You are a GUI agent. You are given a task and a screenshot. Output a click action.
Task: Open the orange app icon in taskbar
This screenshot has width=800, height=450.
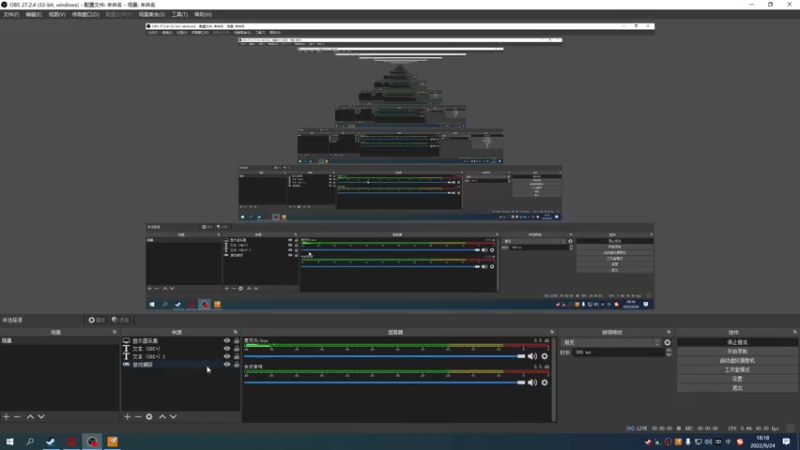(x=112, y=441)
